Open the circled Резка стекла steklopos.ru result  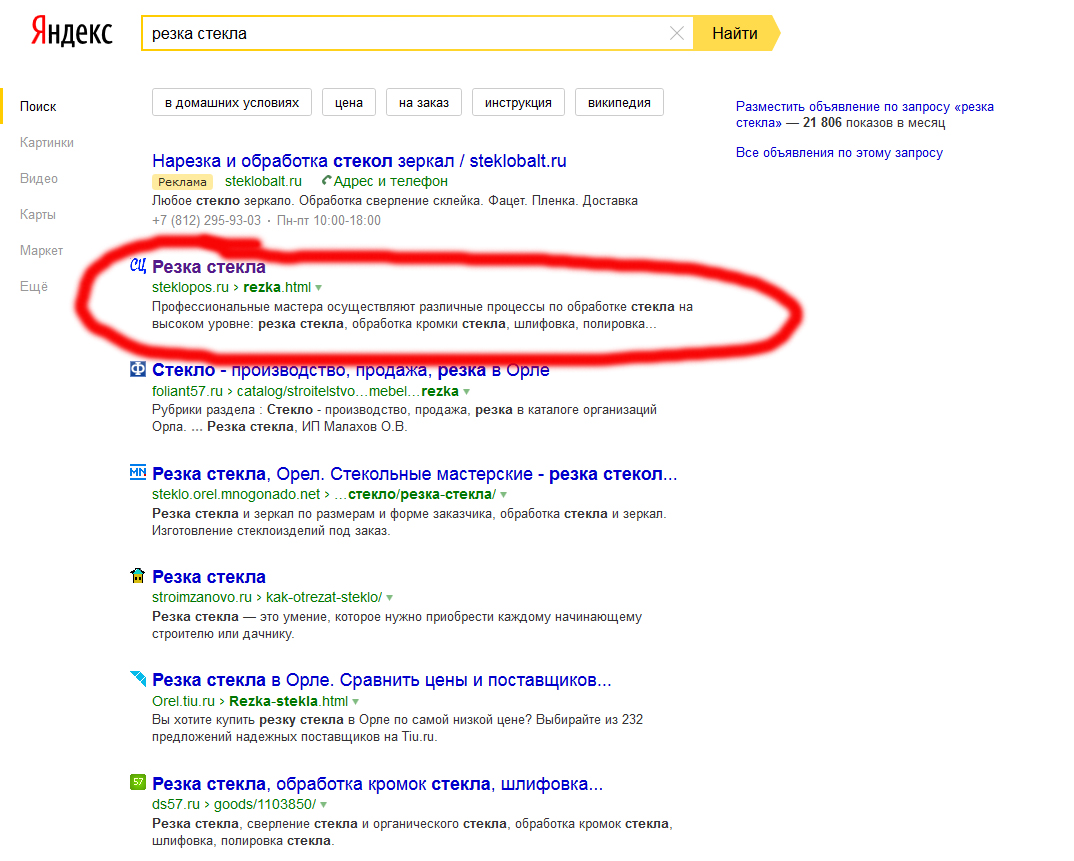coord(209,266)
